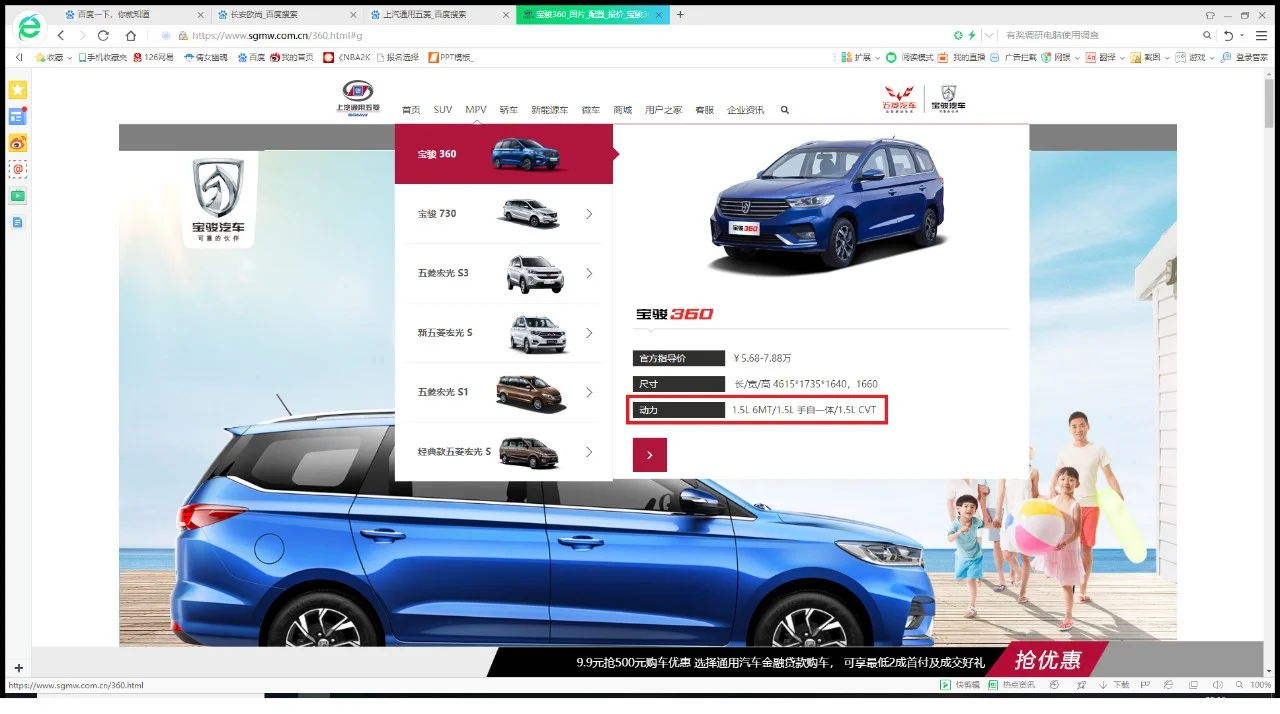Image resolution: width=1280 pixels, height=714 pixels.
Task: Click the Wuling Motors logo
Action: click(899, 98)
